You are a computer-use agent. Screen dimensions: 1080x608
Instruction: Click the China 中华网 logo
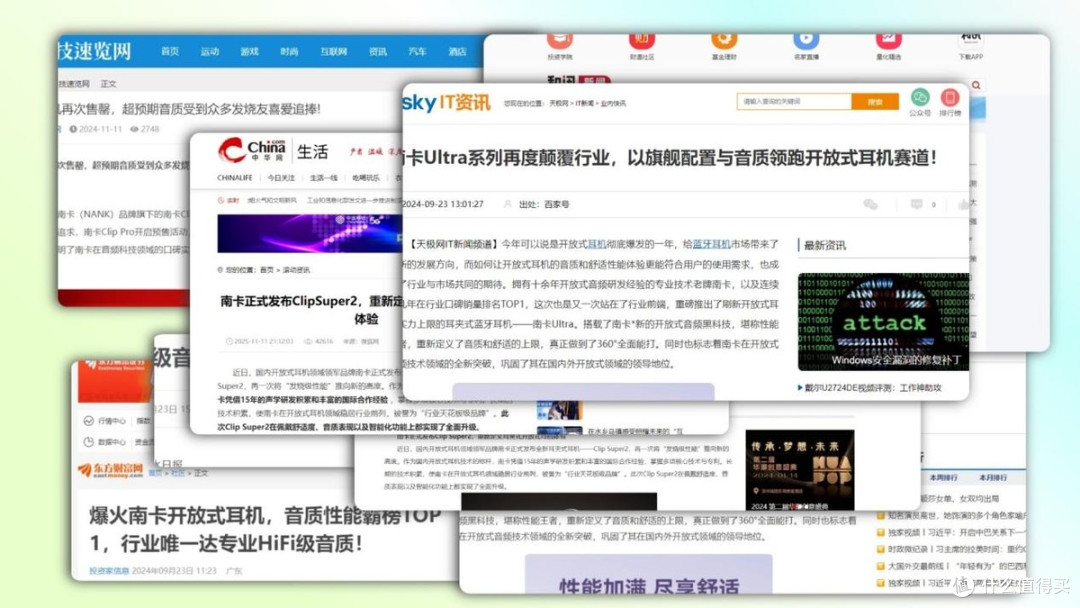(251, 150)
